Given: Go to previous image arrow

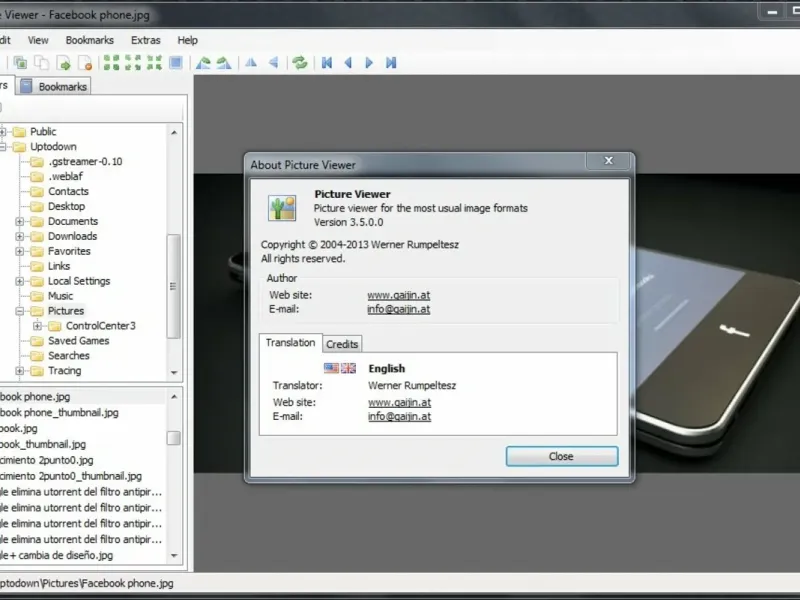Looking at the screenshot, I should click(348, 63).
